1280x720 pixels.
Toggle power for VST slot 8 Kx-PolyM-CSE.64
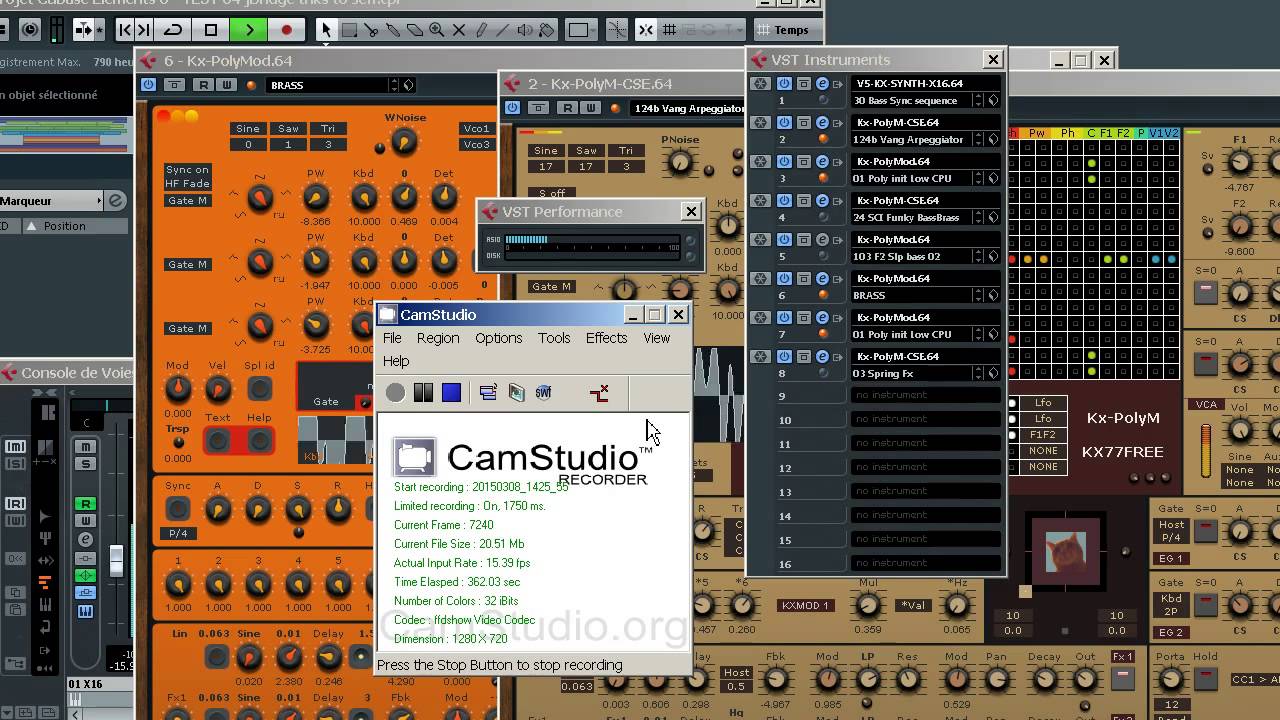click(784, 357)
